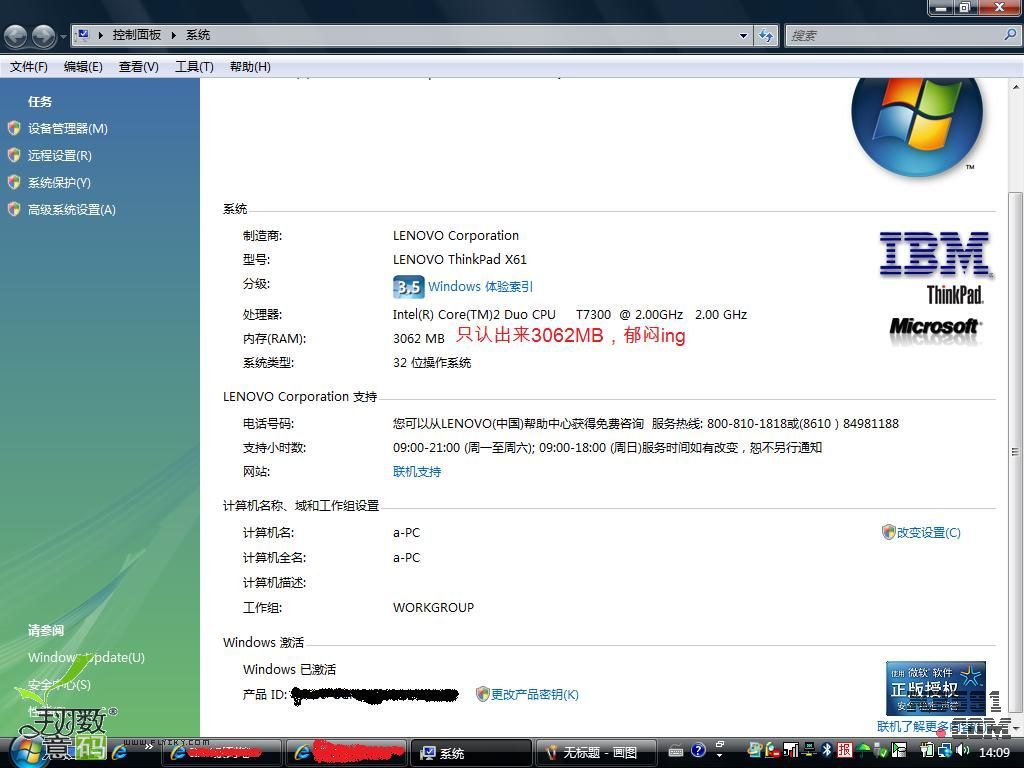Image resolution: width=1024 pixels, height=768 pixels.
Task: Open 设备管理器(M) from the task pane
Action: click(67, 128)
